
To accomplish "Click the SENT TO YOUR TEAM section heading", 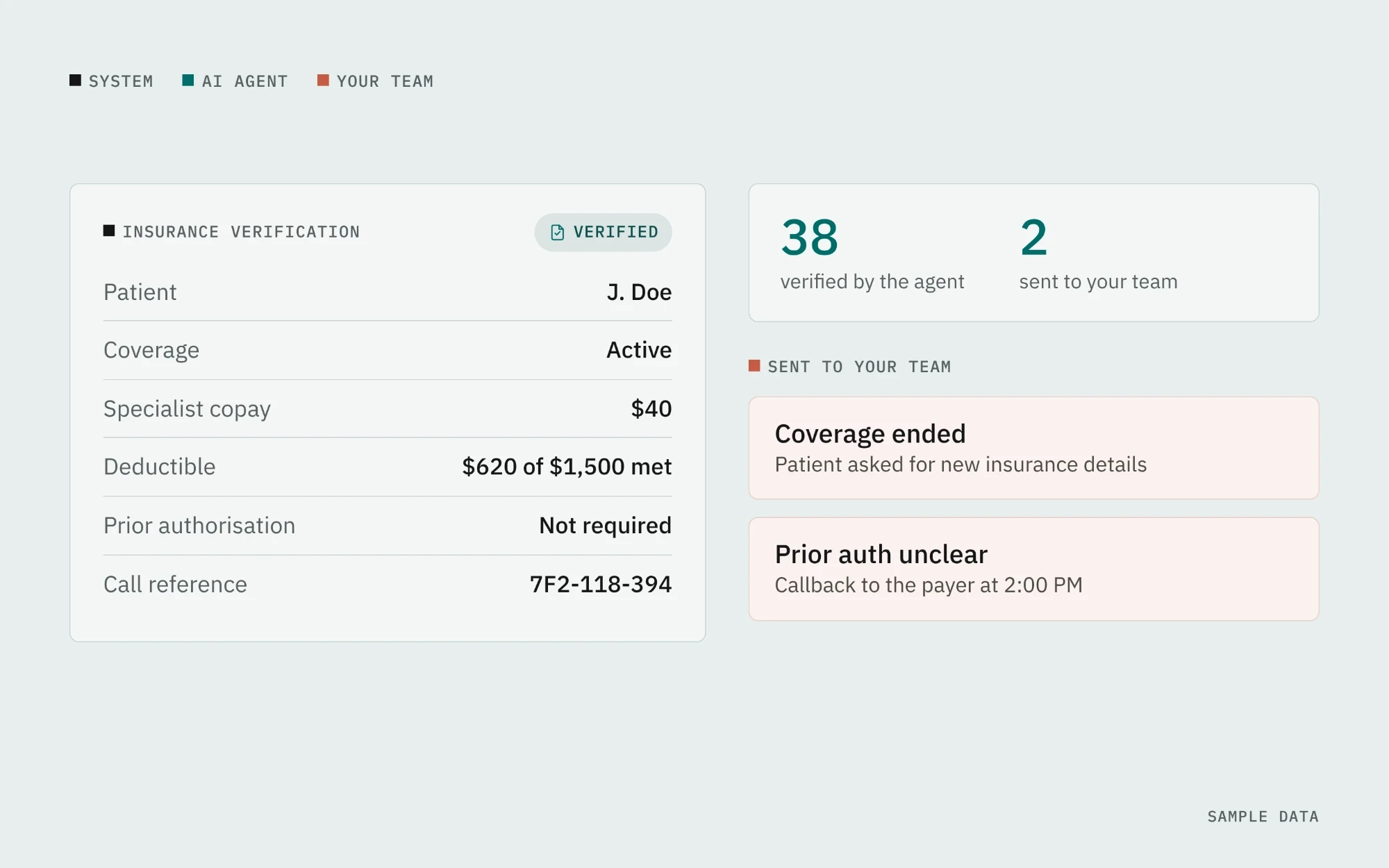I will [x=859, y=367].
